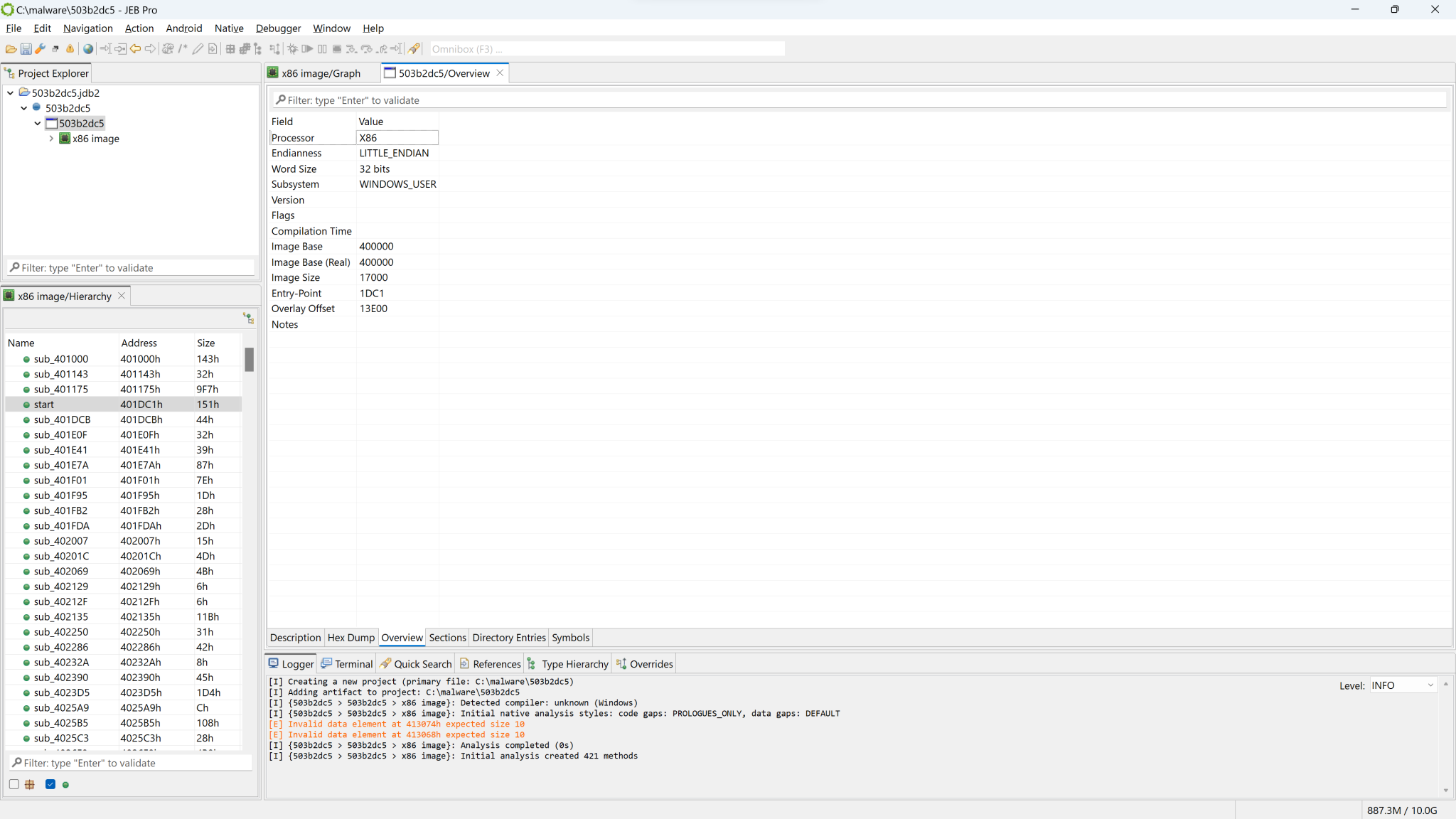This screenshot has height=819, width=1456.
Task: Collapse the 503b2dc5.jdb2 project node
Action: 9,92
